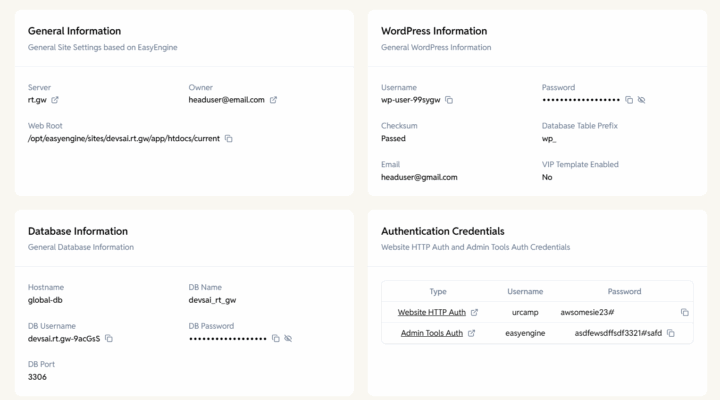This screenshot has height=400, width=720.
Task: Open the Website HTTP Auth link
Action: [x=432, y=312]
